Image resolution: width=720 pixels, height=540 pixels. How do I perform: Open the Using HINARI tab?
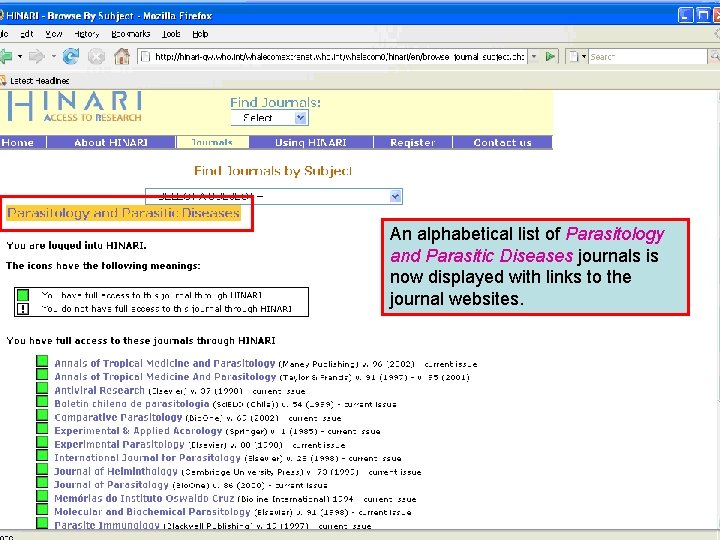tap(311, 142)
